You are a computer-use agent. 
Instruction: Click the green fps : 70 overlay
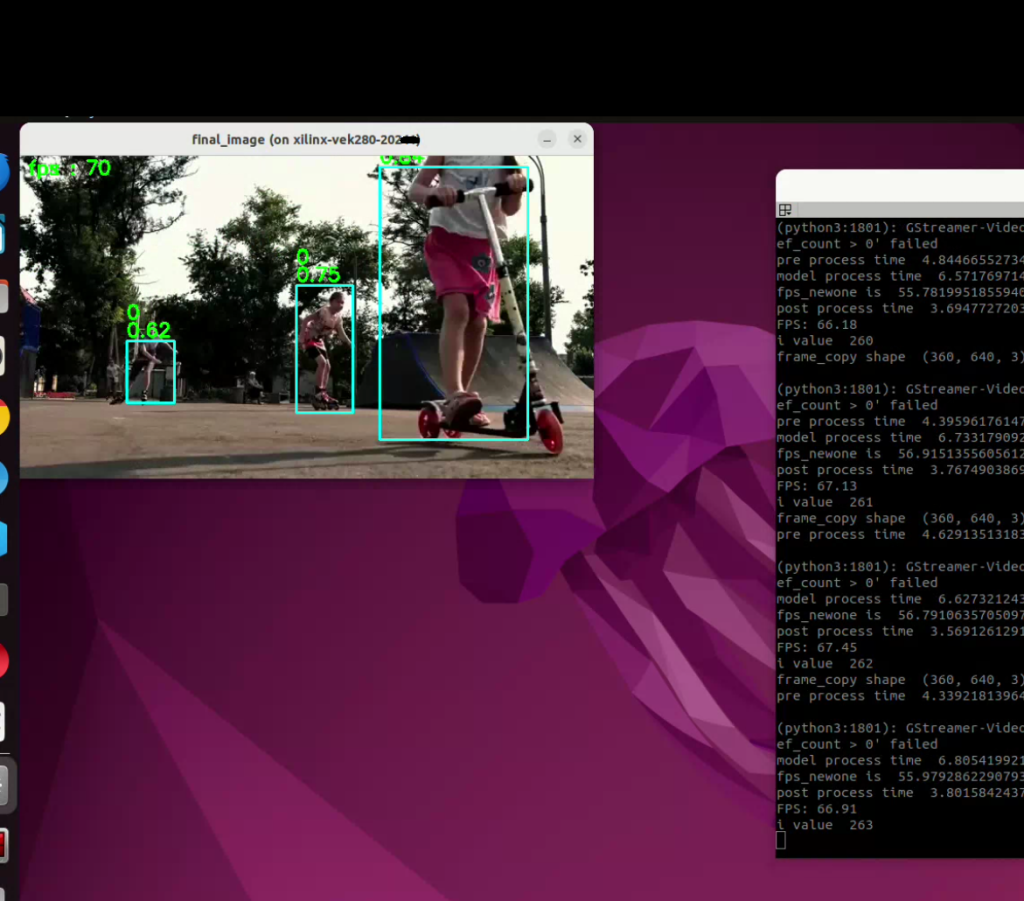pos(70,168)
